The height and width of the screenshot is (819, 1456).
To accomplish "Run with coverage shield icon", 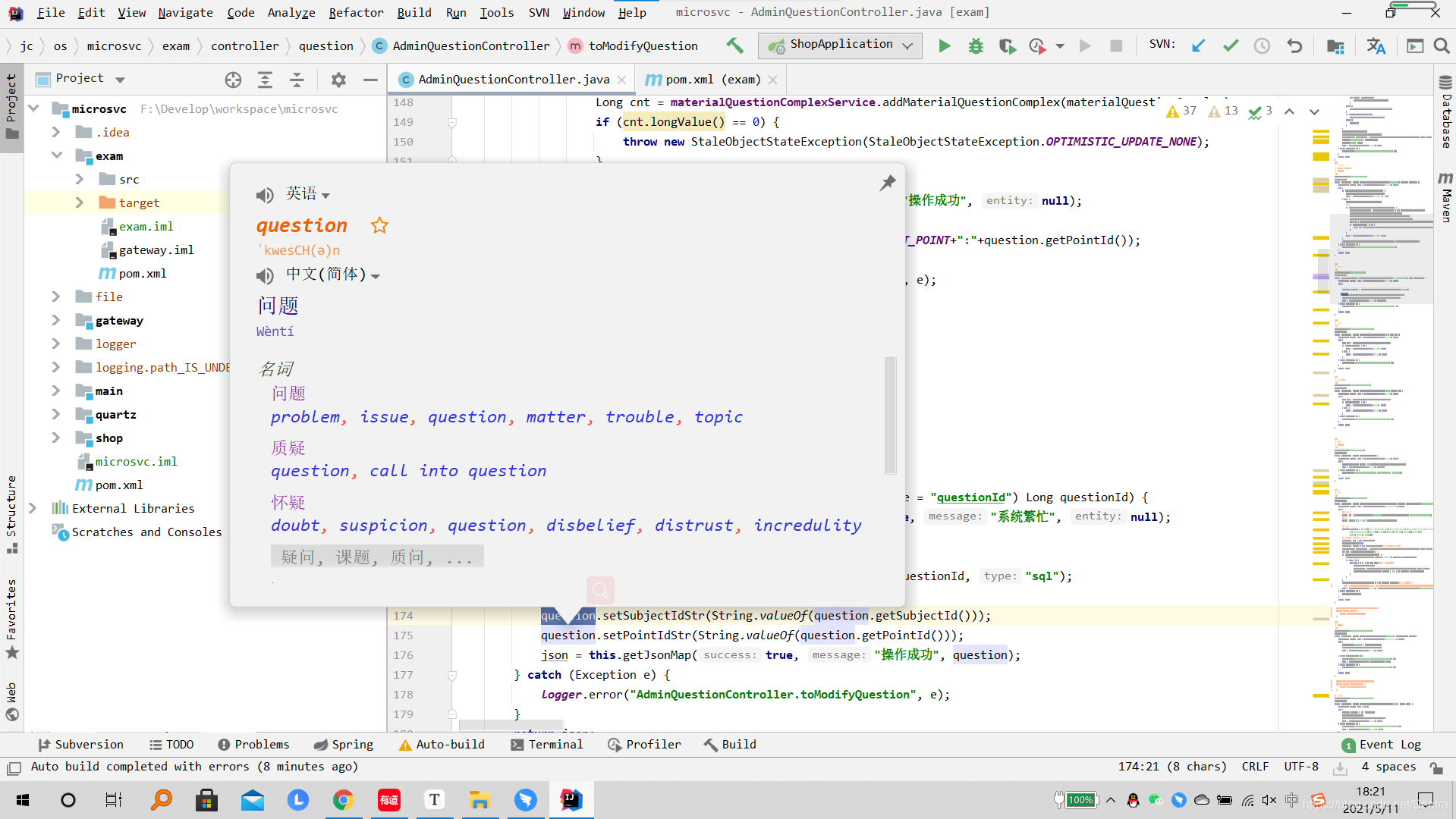I will pos(1007,45).
